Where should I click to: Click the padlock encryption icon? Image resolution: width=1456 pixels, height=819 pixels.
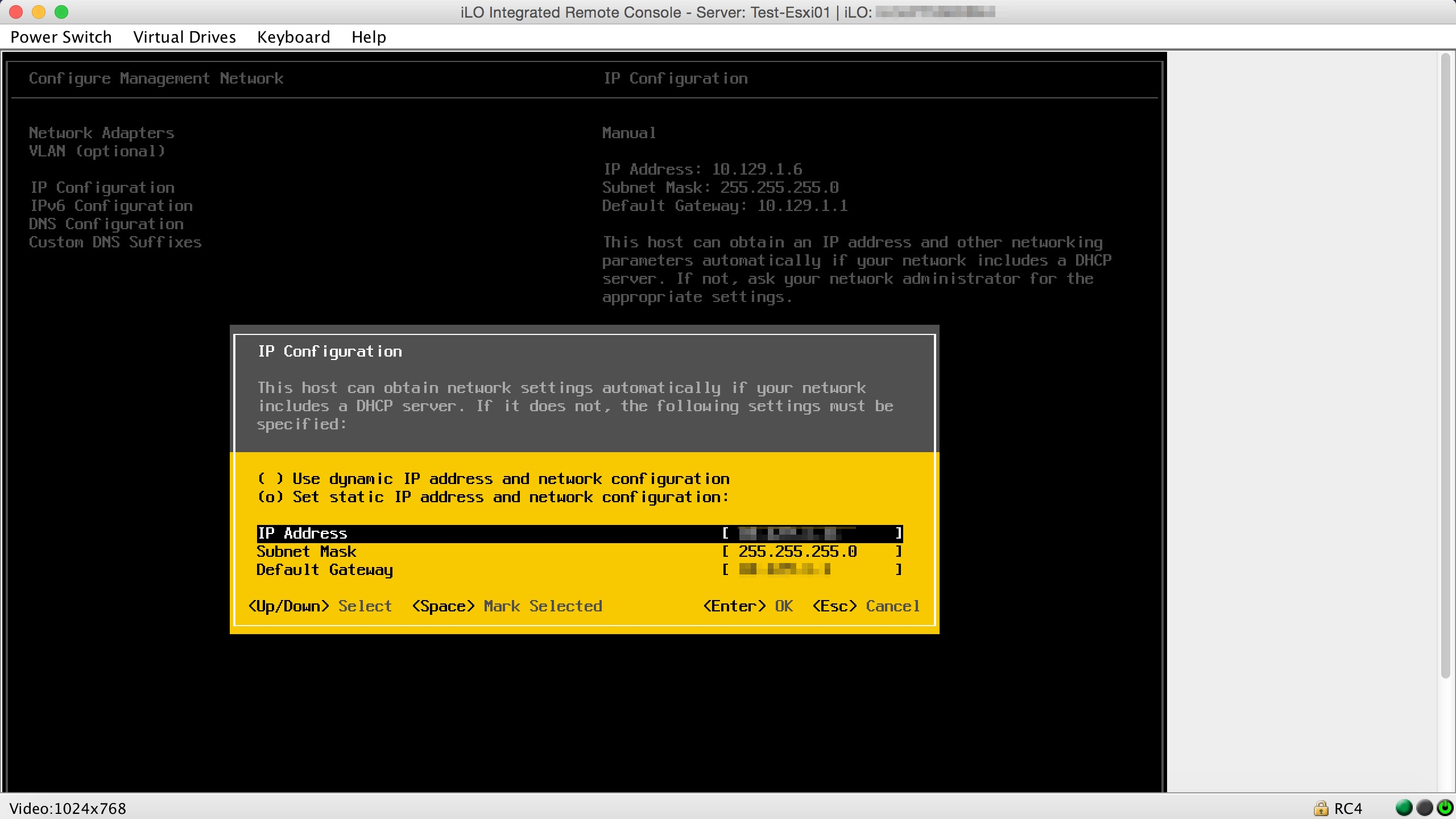pos(1321,808)
